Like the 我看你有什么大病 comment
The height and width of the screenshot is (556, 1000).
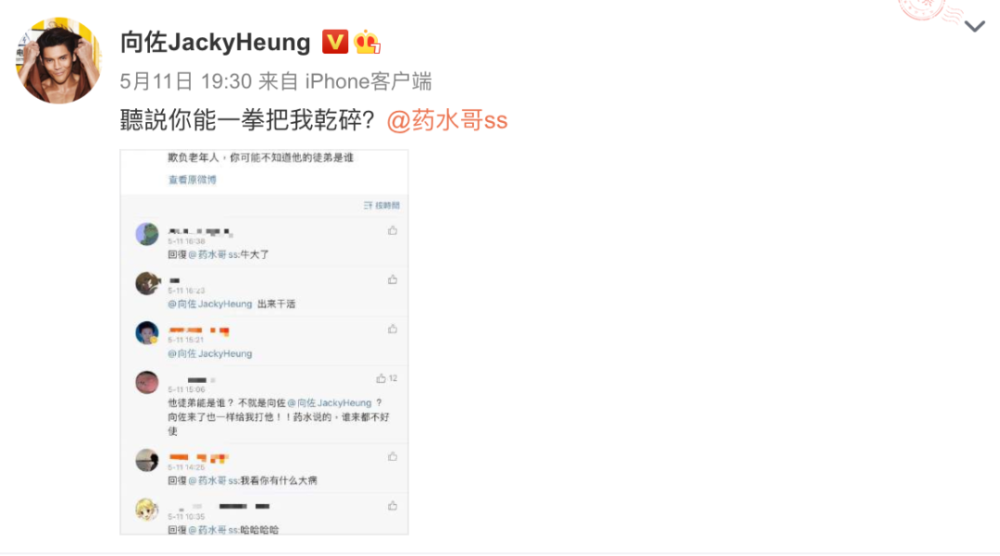tap(392, 457)
